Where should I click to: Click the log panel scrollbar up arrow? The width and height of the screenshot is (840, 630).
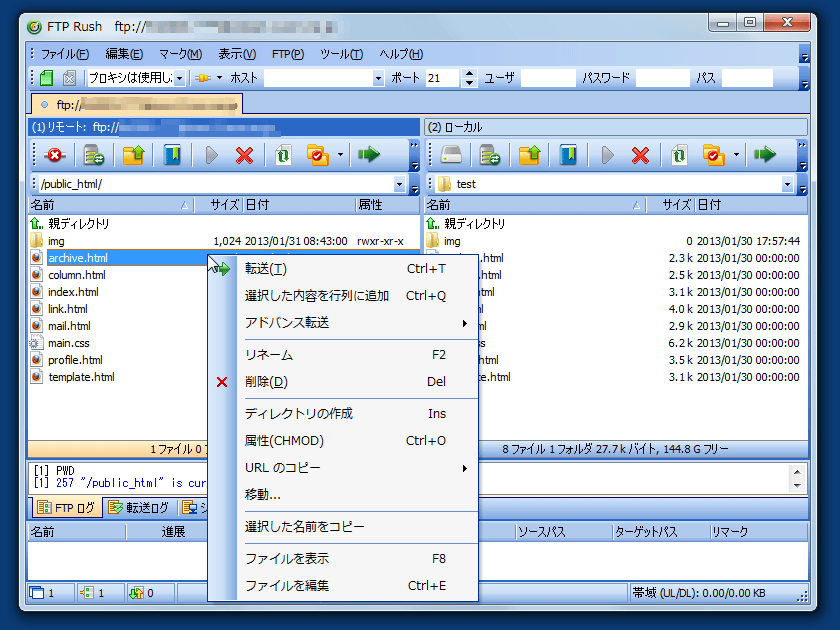(x=797, y=472)
